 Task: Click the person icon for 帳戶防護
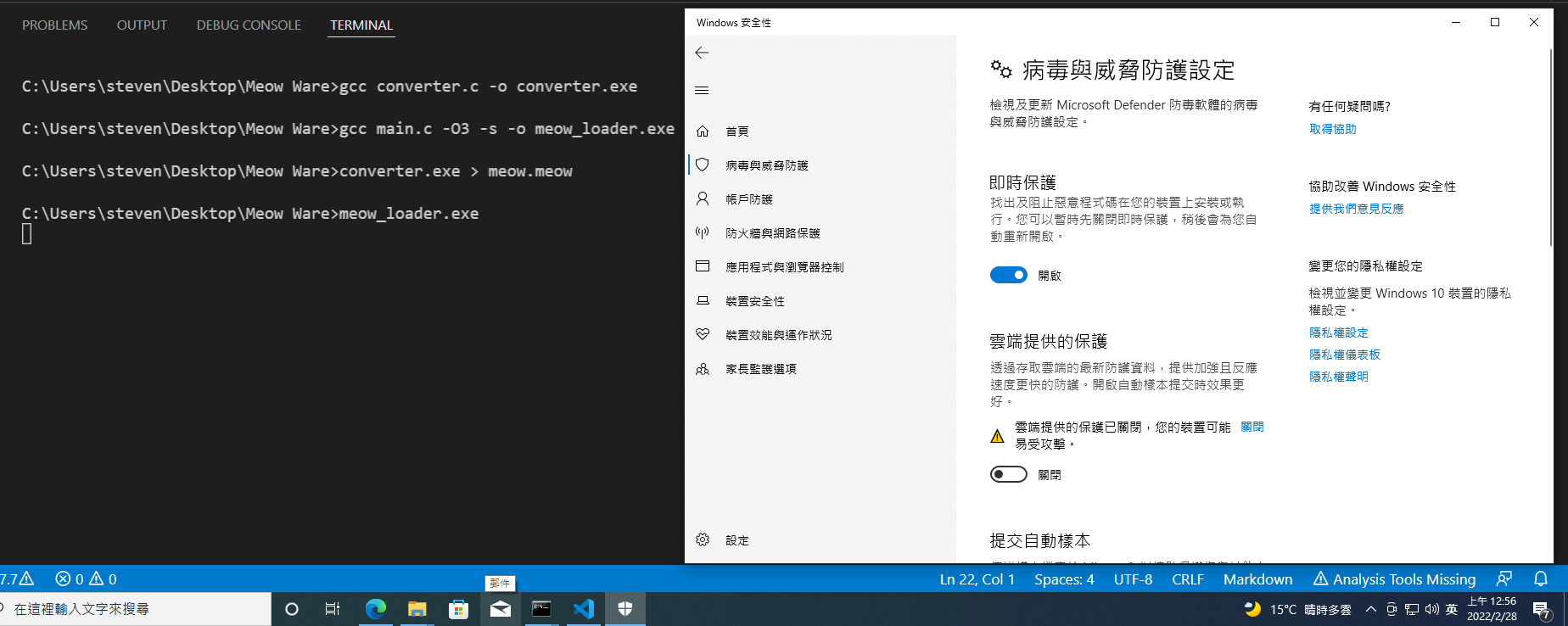coord(703,198)
